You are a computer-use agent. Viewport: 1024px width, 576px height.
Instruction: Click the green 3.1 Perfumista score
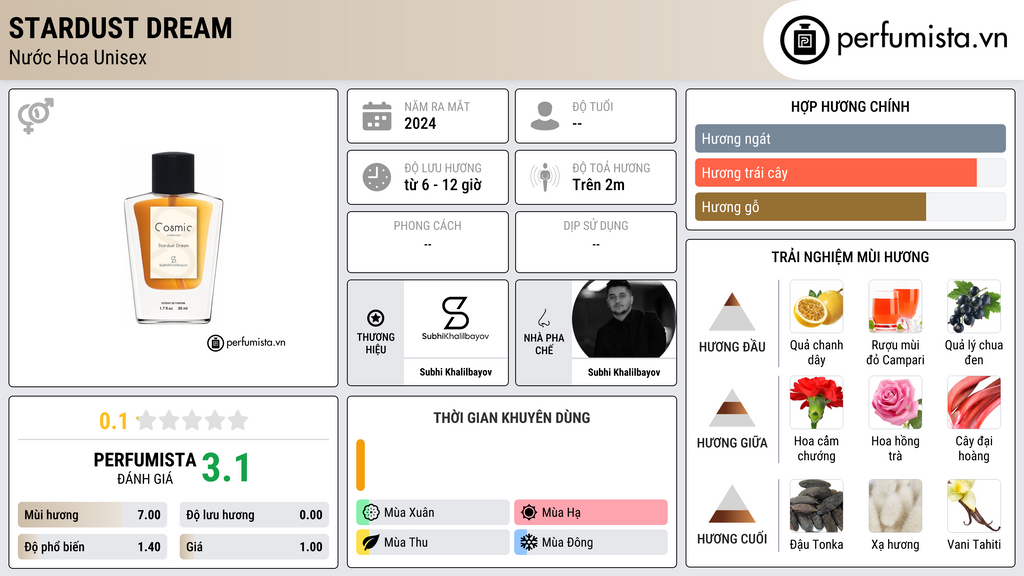[226, 468]
